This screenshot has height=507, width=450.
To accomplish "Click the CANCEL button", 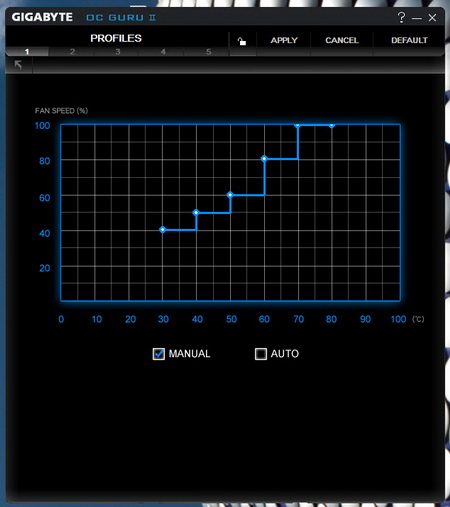I will click(x=342, y=40).
